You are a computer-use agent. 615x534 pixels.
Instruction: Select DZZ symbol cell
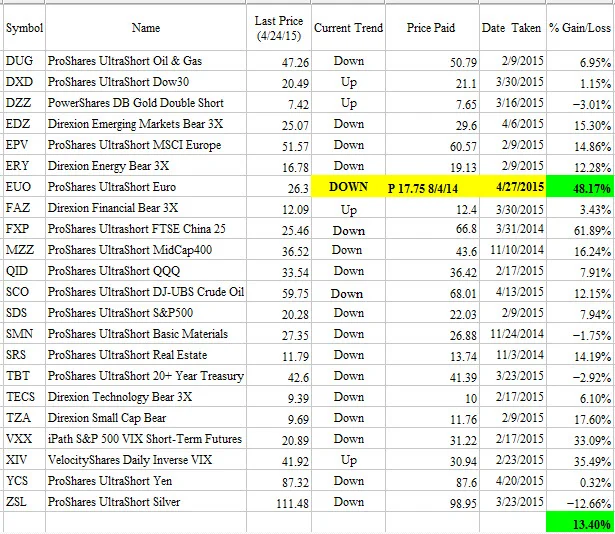[24, 103]
